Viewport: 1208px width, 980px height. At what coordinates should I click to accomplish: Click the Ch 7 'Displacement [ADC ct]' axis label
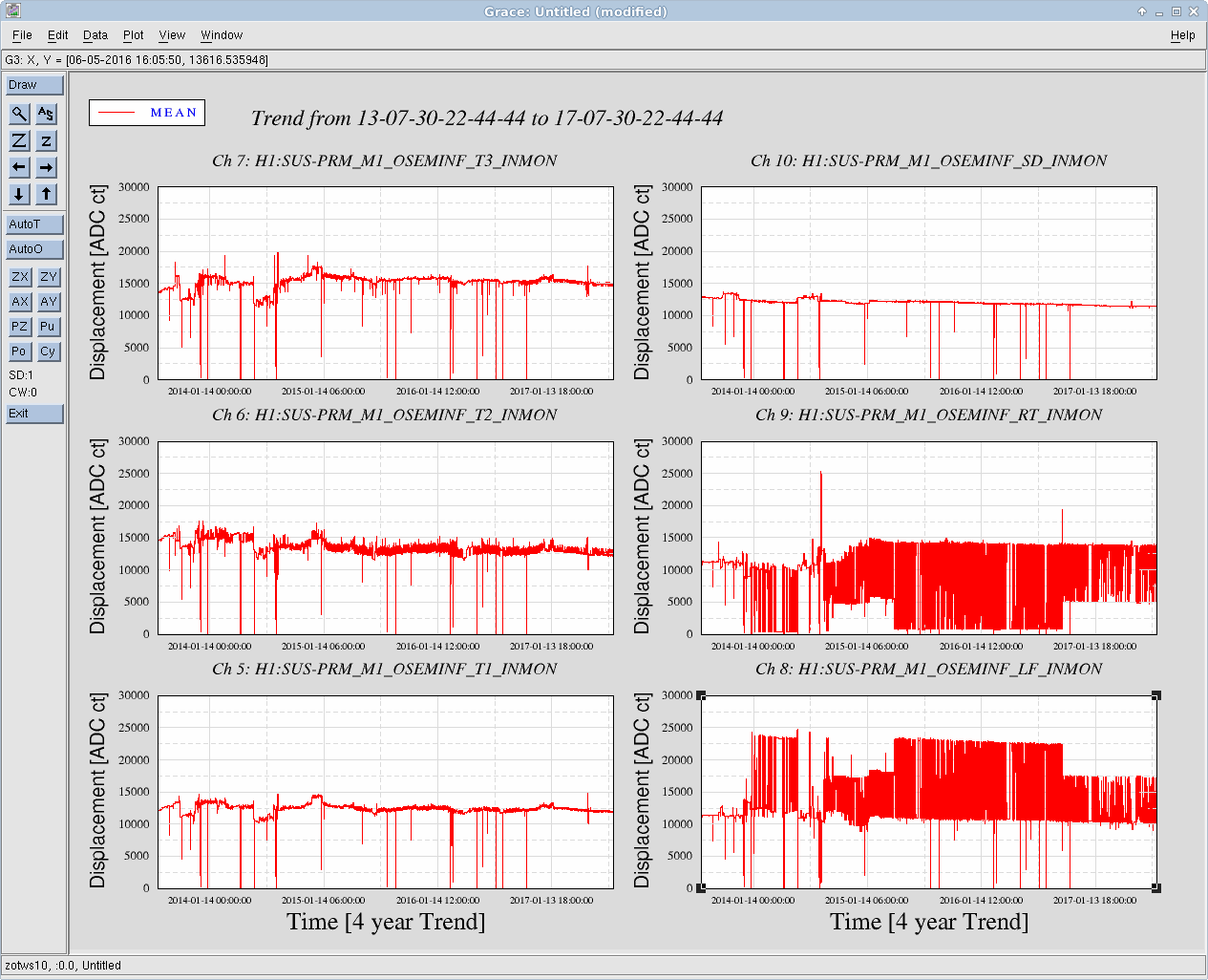tap(98, 283)
